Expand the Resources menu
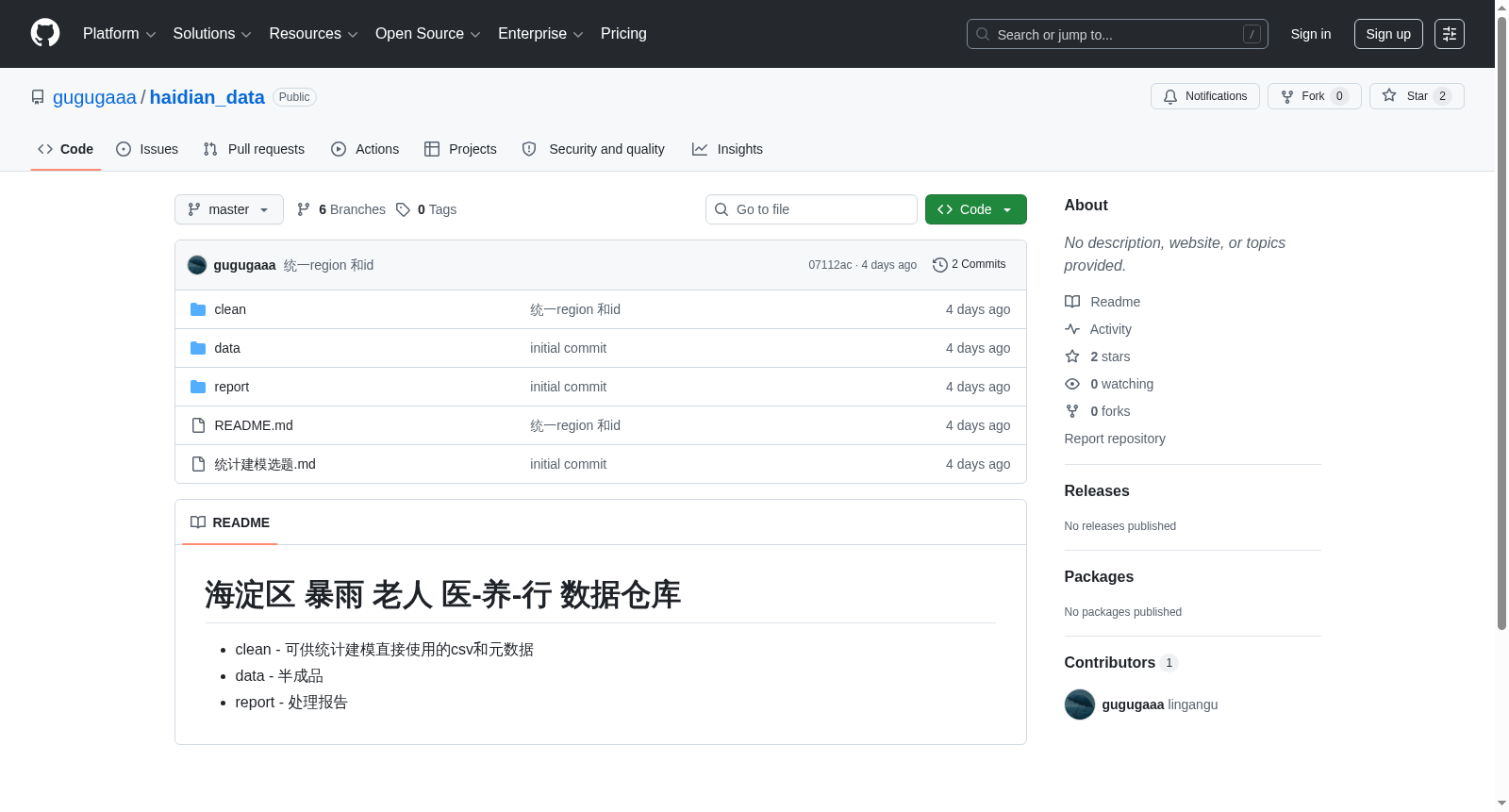Screen dimensions: 1509x812 pyautogui.click(x=313, y=34)
